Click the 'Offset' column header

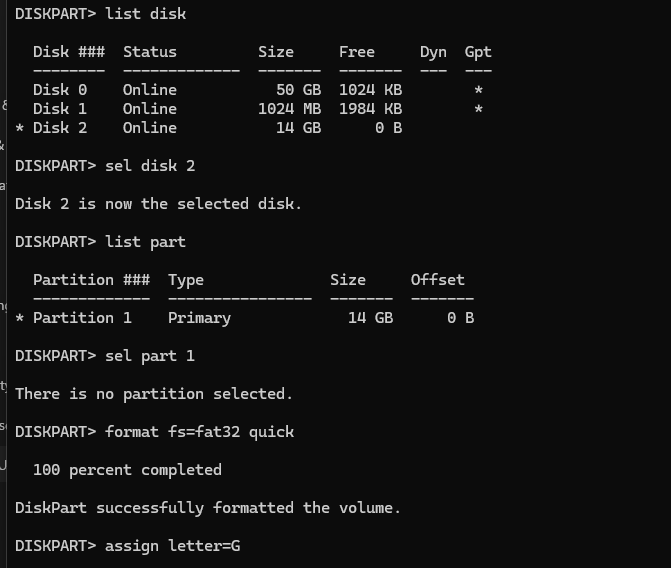coord(437,280)
